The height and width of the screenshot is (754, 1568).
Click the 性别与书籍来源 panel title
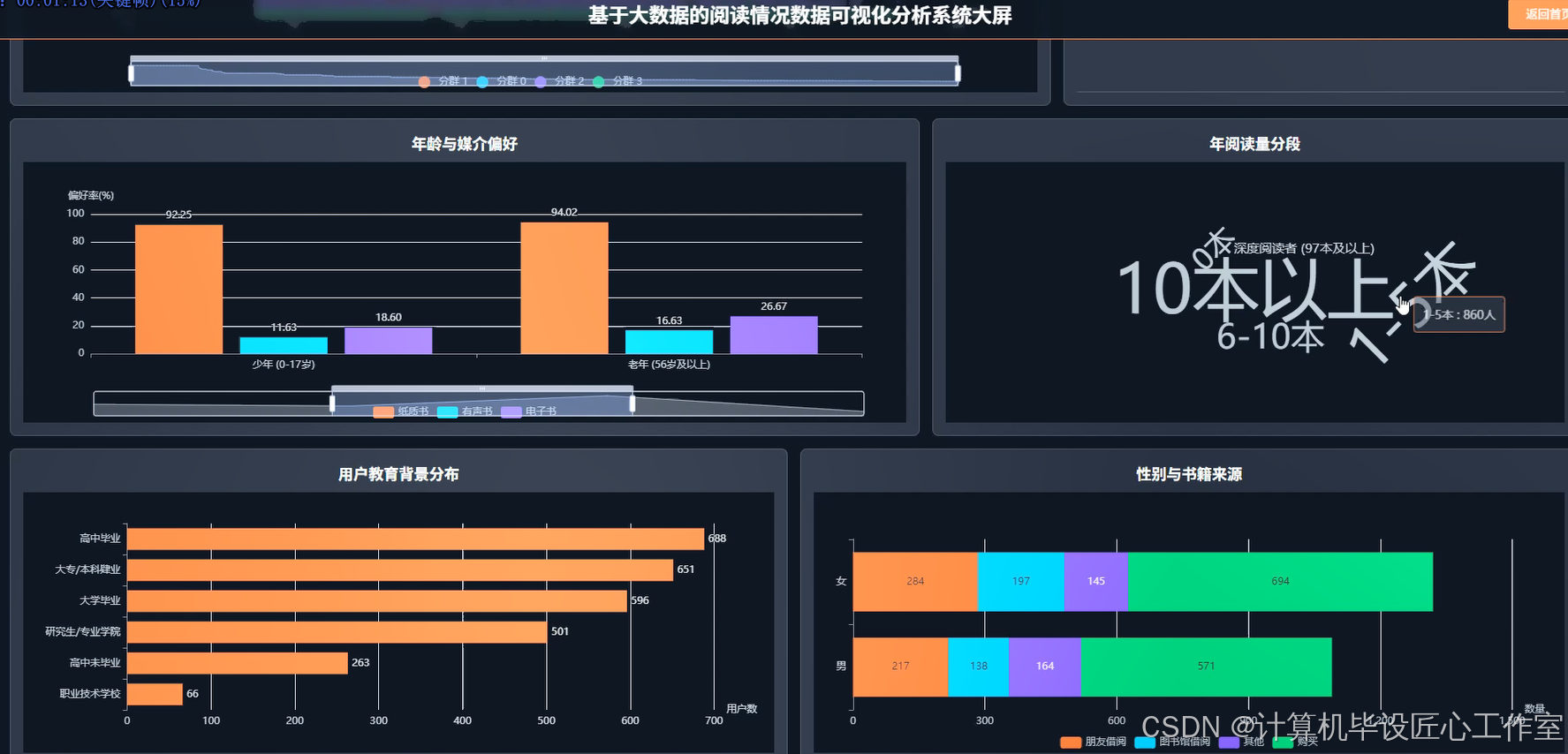(1189, 474)
